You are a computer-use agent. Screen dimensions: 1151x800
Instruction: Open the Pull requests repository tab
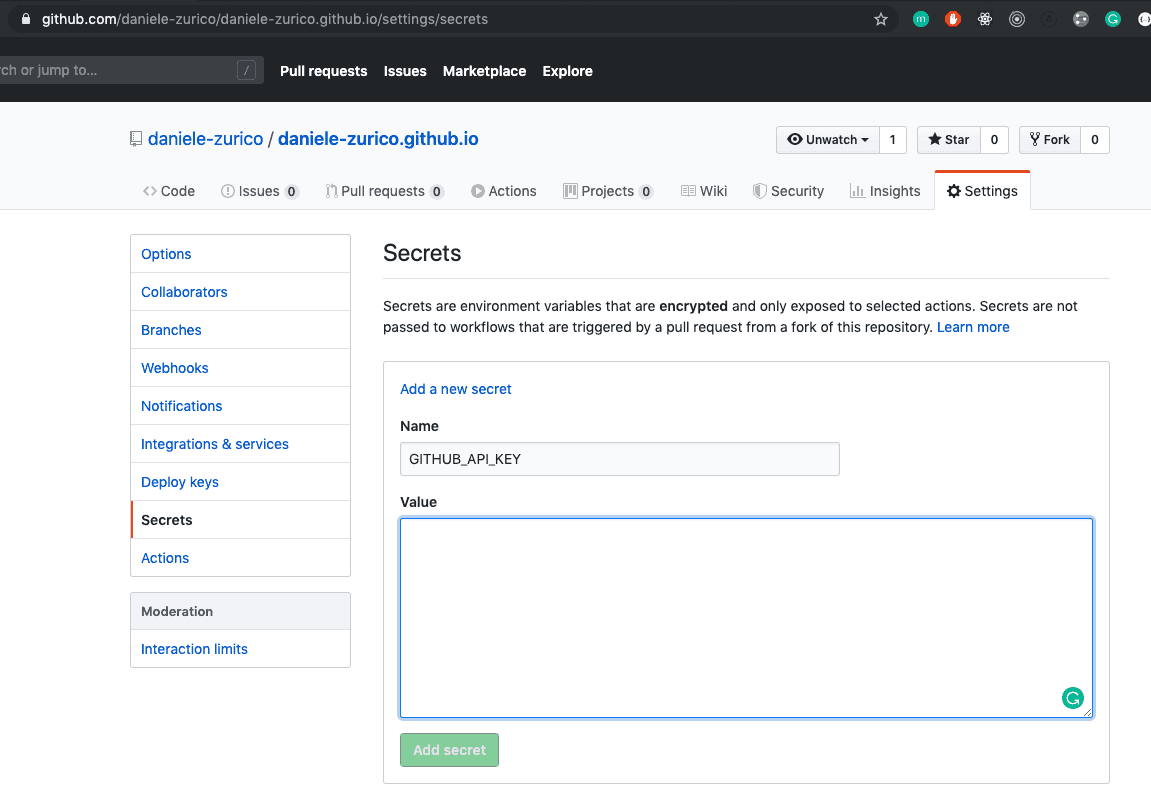384,191
